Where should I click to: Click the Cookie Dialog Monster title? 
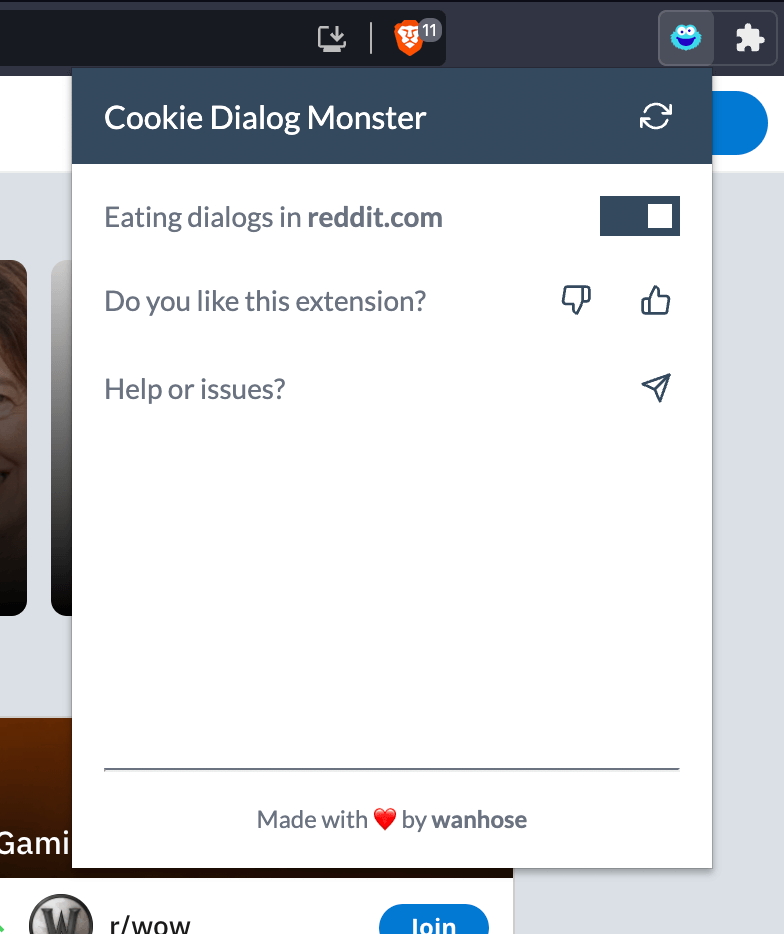265,117
